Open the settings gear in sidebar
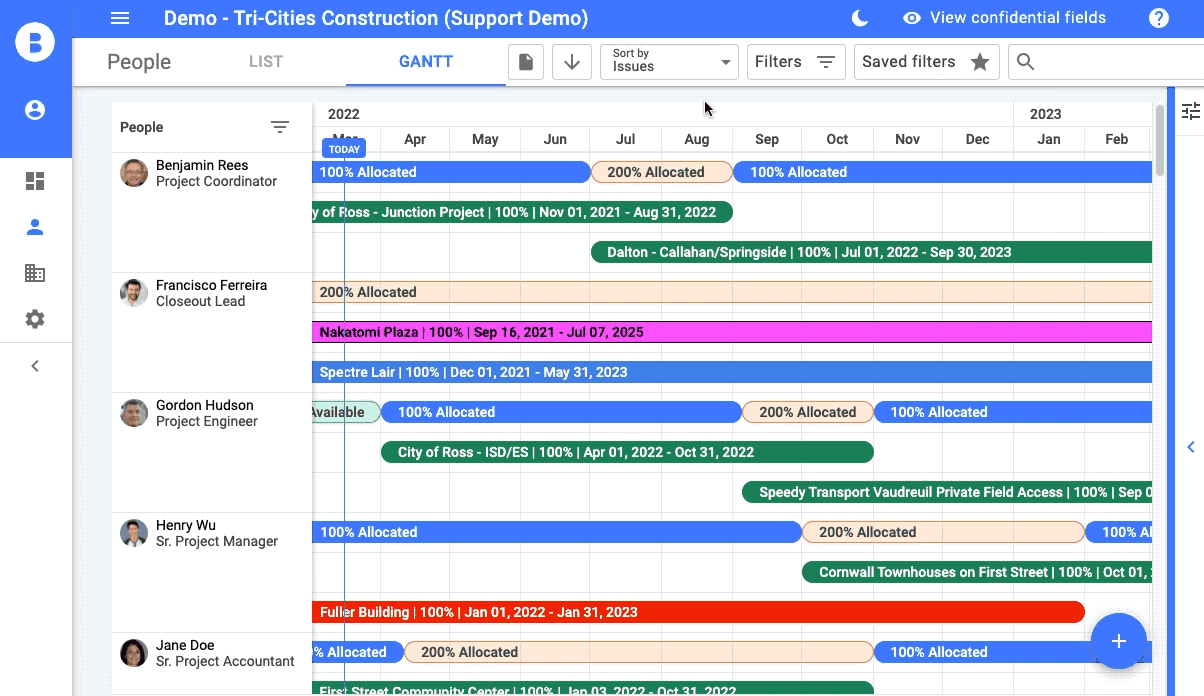 point(35,319)
